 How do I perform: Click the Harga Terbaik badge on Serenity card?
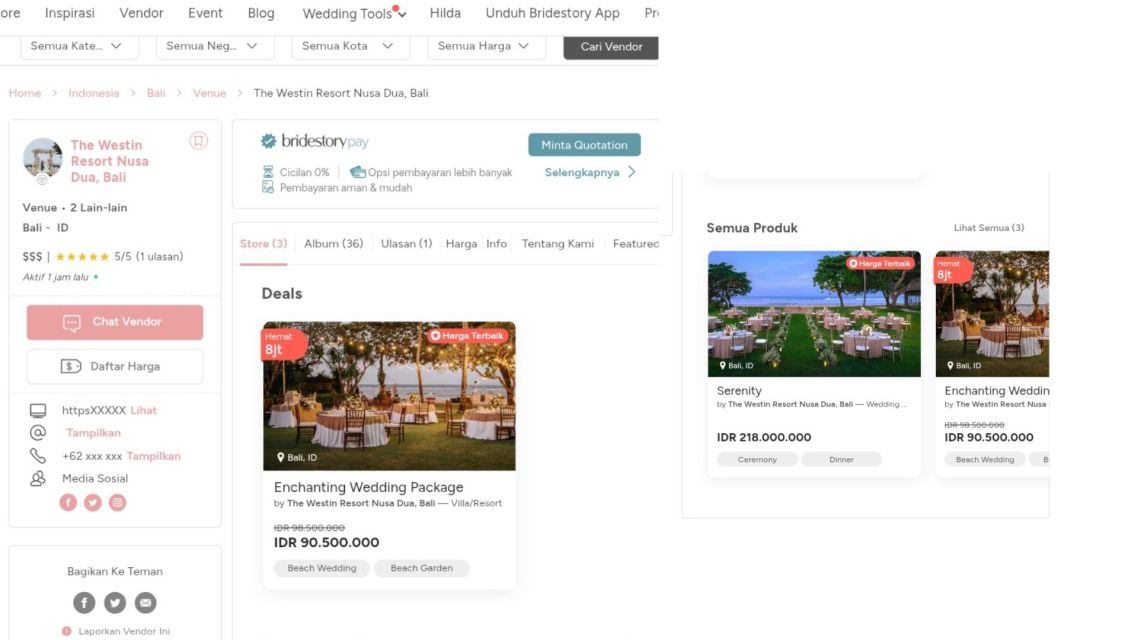point(880,263)
